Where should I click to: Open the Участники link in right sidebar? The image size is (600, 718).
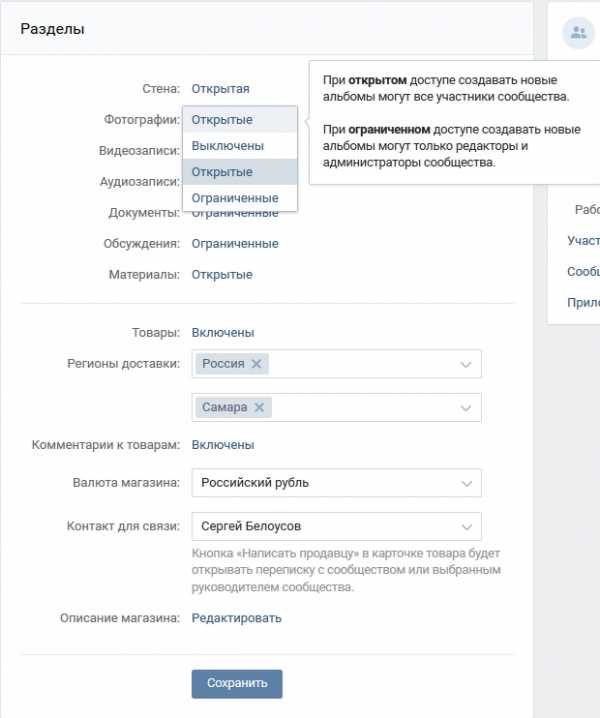tap(583, 241)
